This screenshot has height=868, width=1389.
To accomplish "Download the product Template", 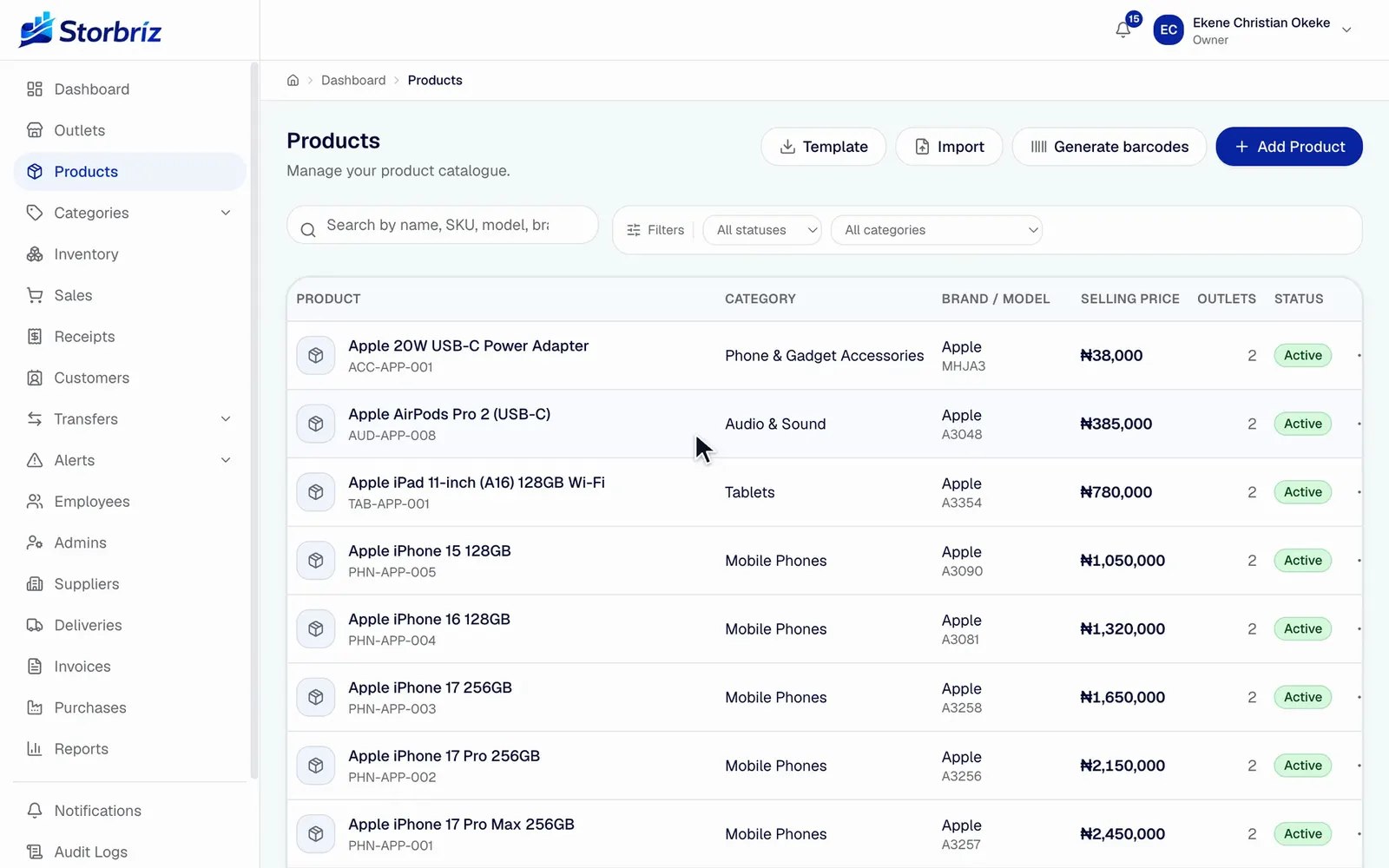I will coord(823,147).
